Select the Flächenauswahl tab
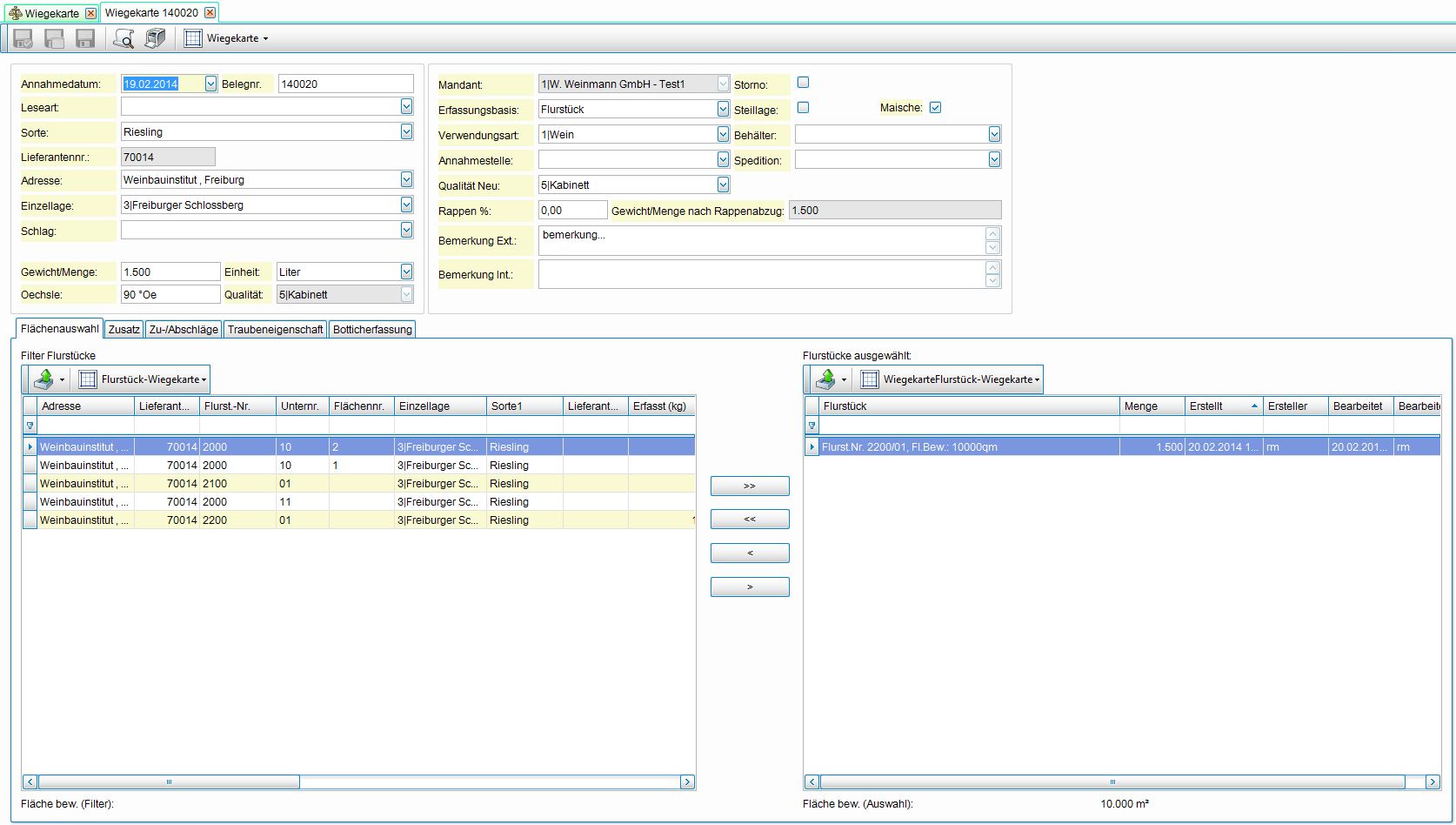This screenshot has width=1456, height=825. click(x=60, y=329)
